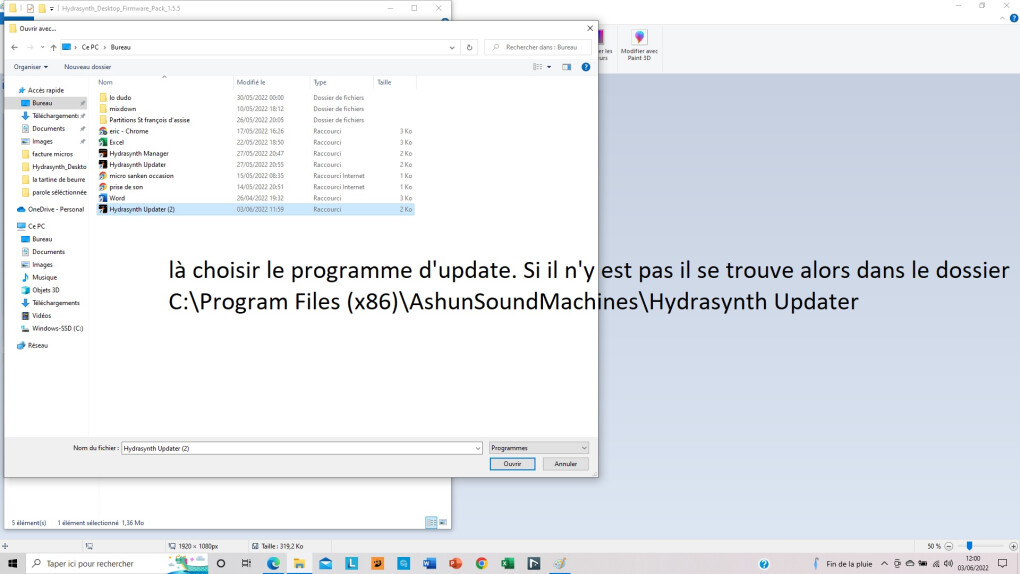Select Ce PC in the navigation tree
This screenshot has height=574, width=1020.
point(36,226)
